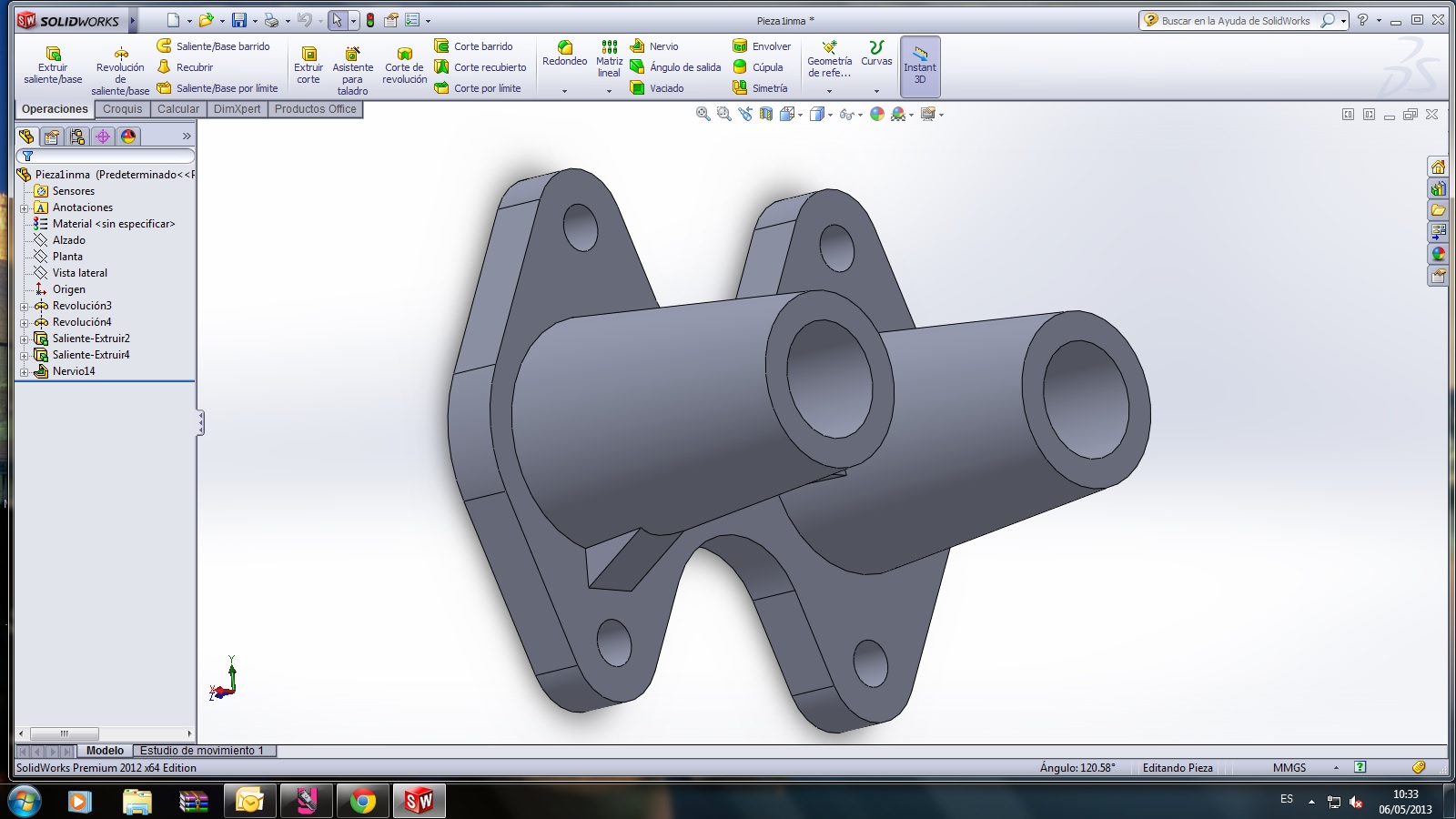Expand the Saliente-Extruir2 feature node
The height and width of the screenshot is (819, 1456).
(25, 339)
